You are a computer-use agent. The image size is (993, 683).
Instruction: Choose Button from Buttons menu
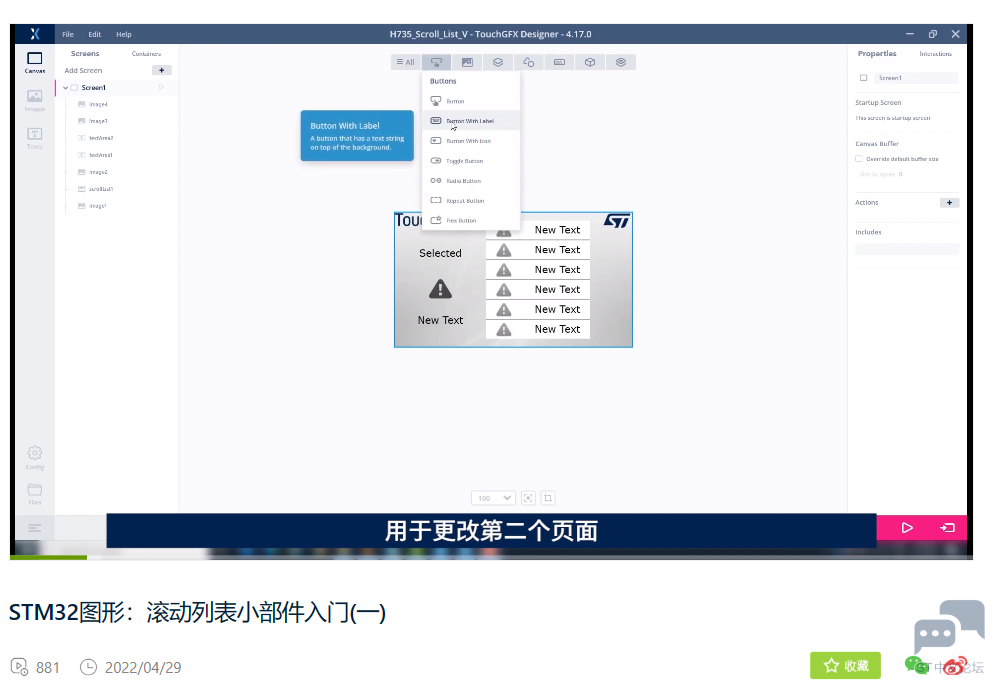coord(471,101)
